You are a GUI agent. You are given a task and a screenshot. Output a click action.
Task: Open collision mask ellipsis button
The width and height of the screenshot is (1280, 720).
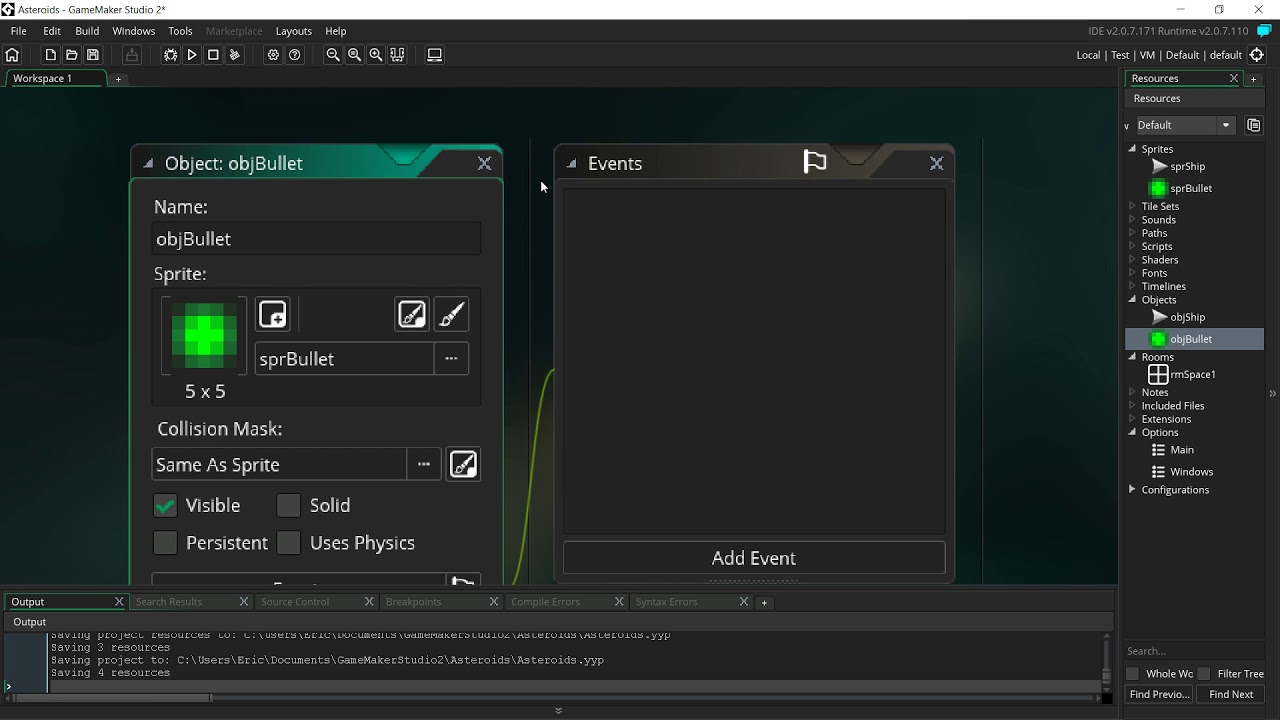pyautogui.click(x=424, y=464)
